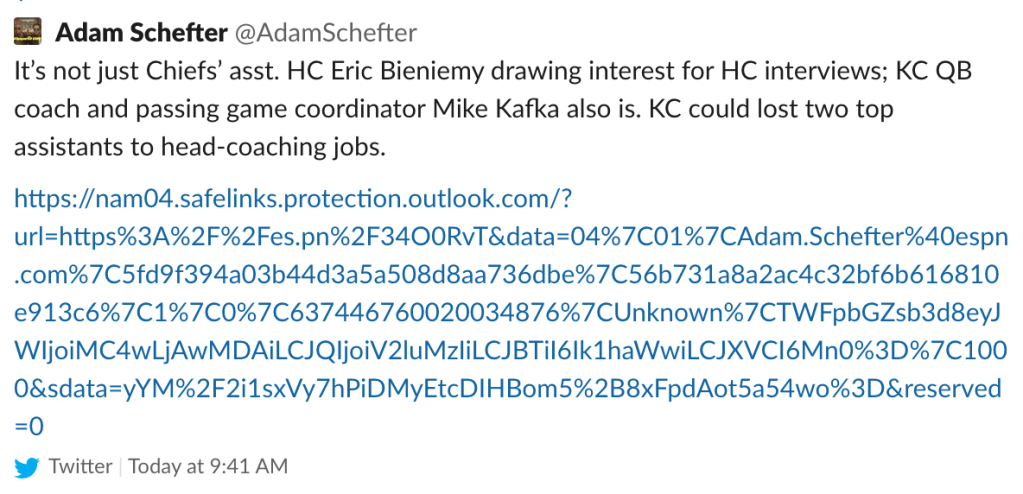Click the link line starting .com%7C5fd9f394a03b
Viewport: 1023px width, 494px height.
click(x=506, y=275)
